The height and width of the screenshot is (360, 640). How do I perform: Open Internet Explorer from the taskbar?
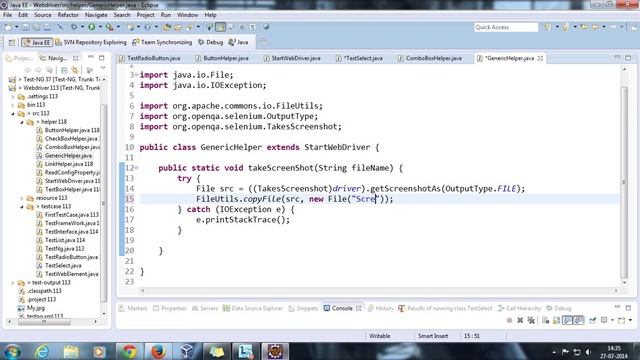tap(42, 351)
